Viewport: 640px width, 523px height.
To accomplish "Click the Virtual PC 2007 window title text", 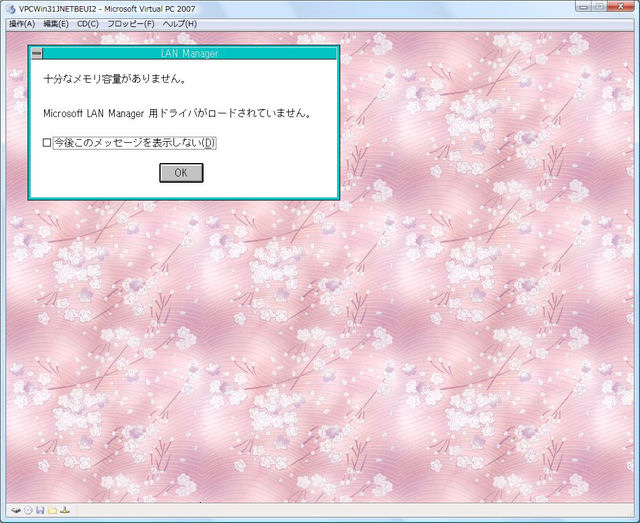I will point(107,9).
